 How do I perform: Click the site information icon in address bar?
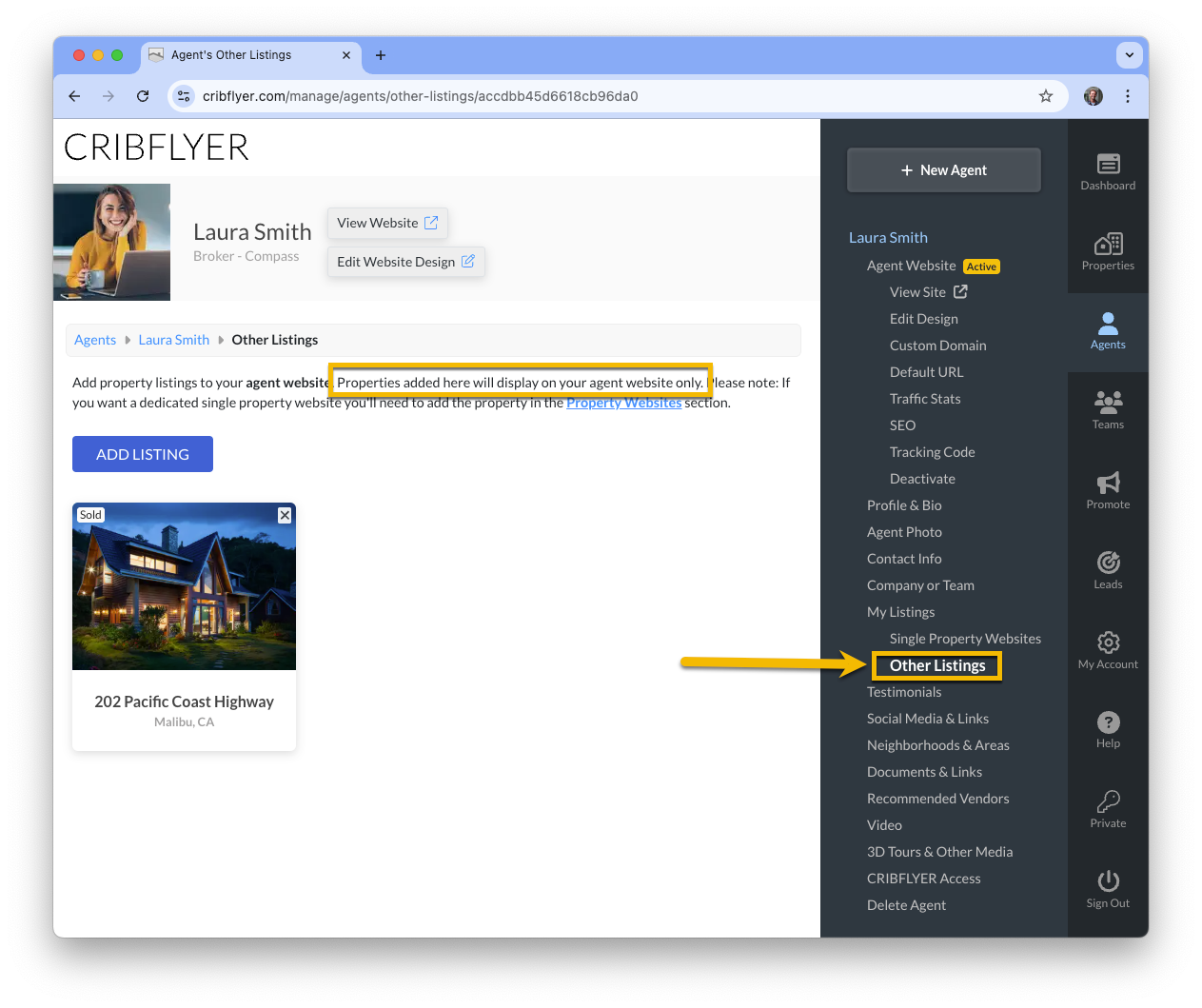pos(185,96)
